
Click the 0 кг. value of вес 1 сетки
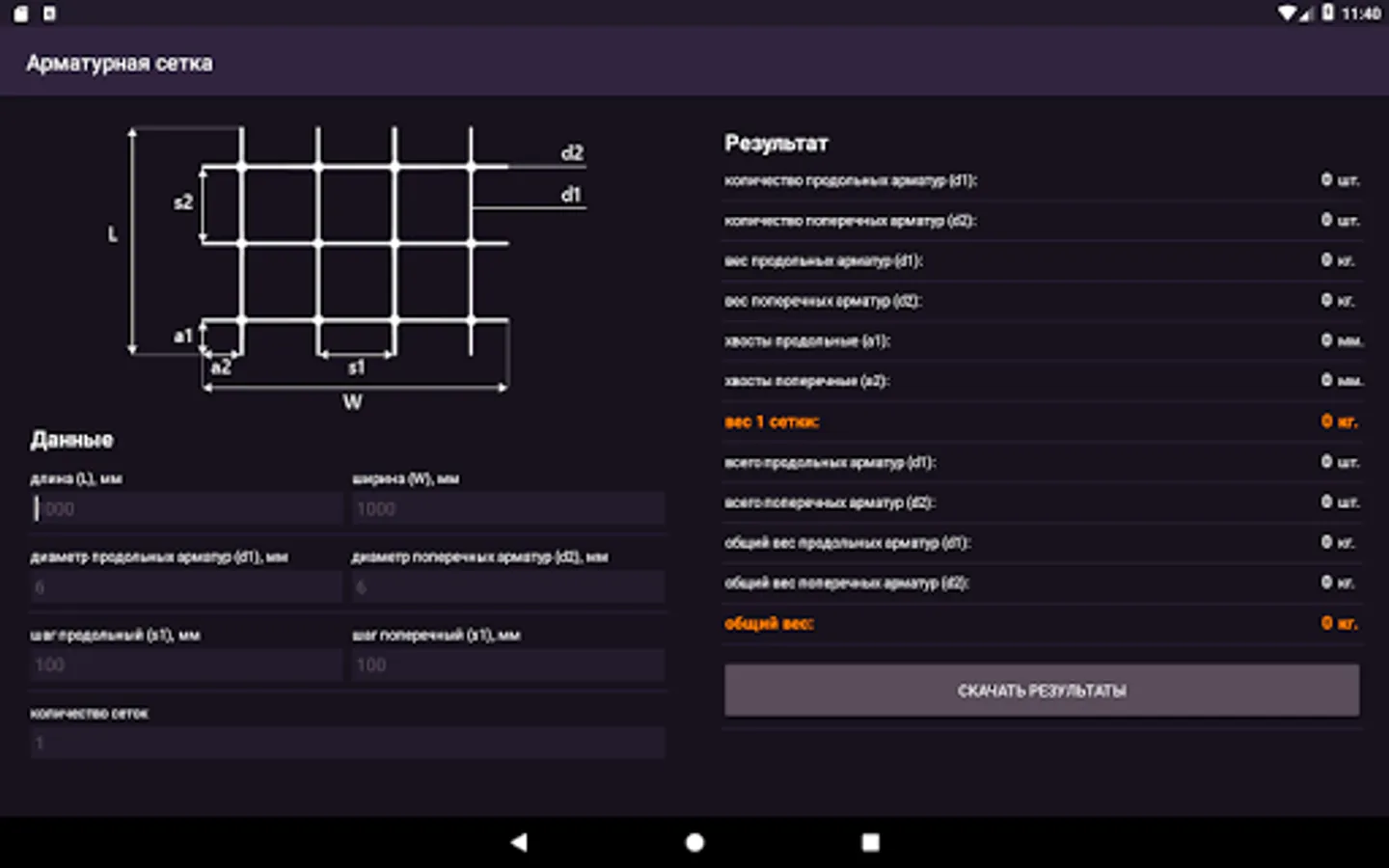point(1340,421)
